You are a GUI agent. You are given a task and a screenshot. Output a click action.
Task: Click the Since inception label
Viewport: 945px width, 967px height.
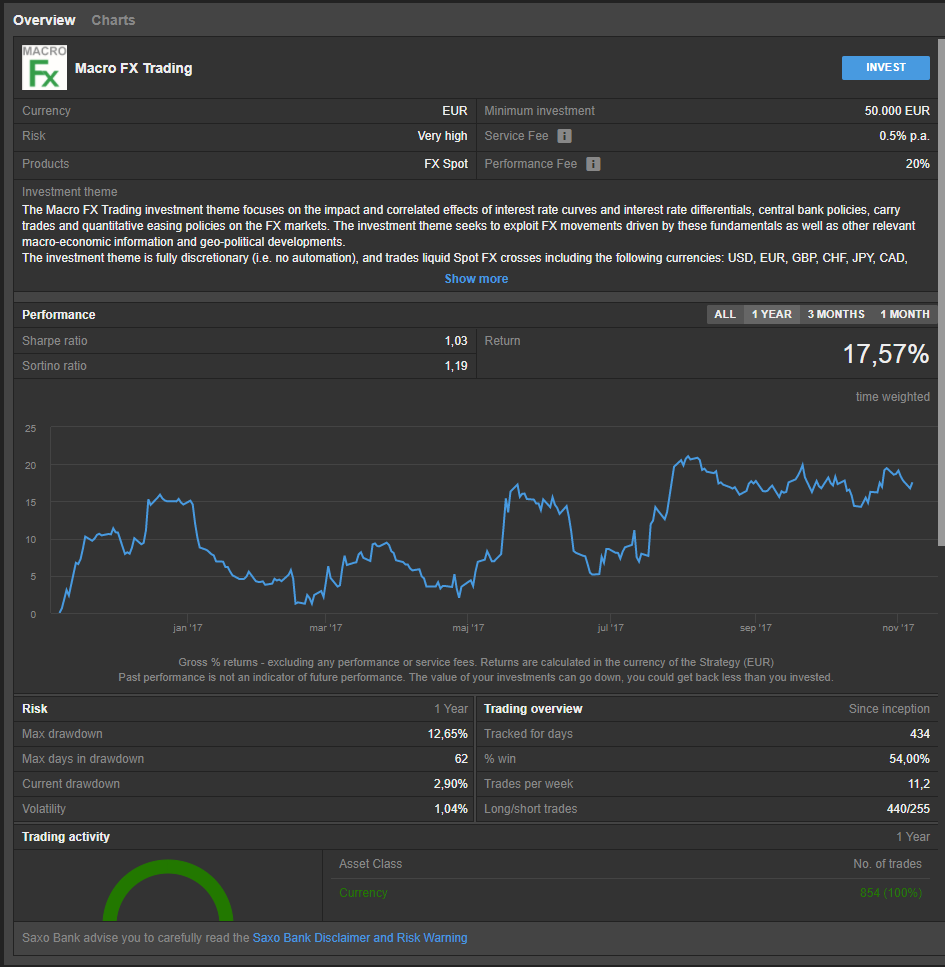889,709
